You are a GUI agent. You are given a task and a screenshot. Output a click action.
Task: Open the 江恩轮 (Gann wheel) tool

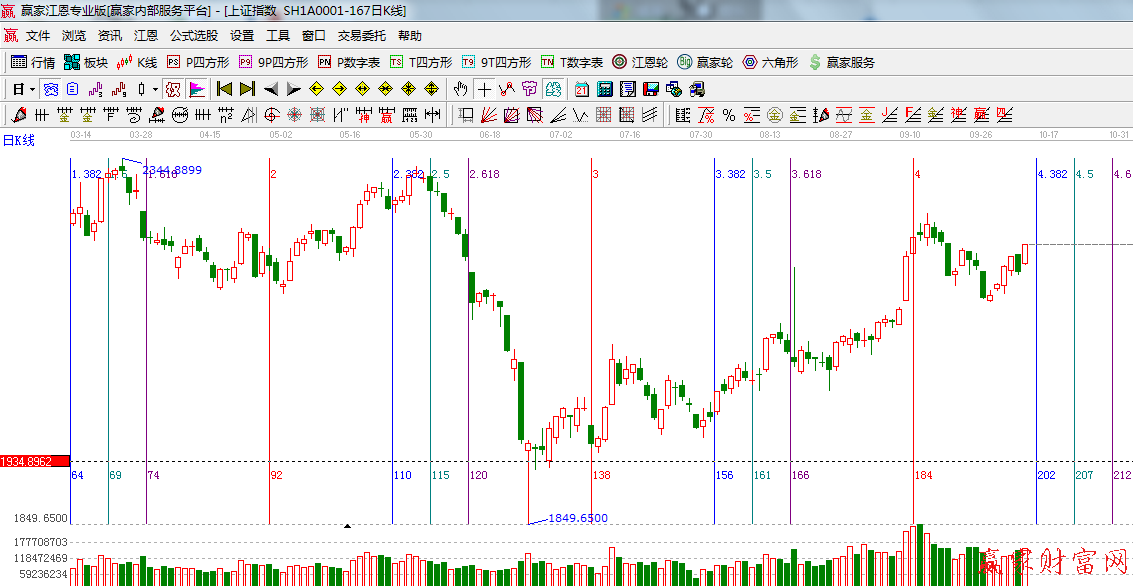(x=643, y=62)
